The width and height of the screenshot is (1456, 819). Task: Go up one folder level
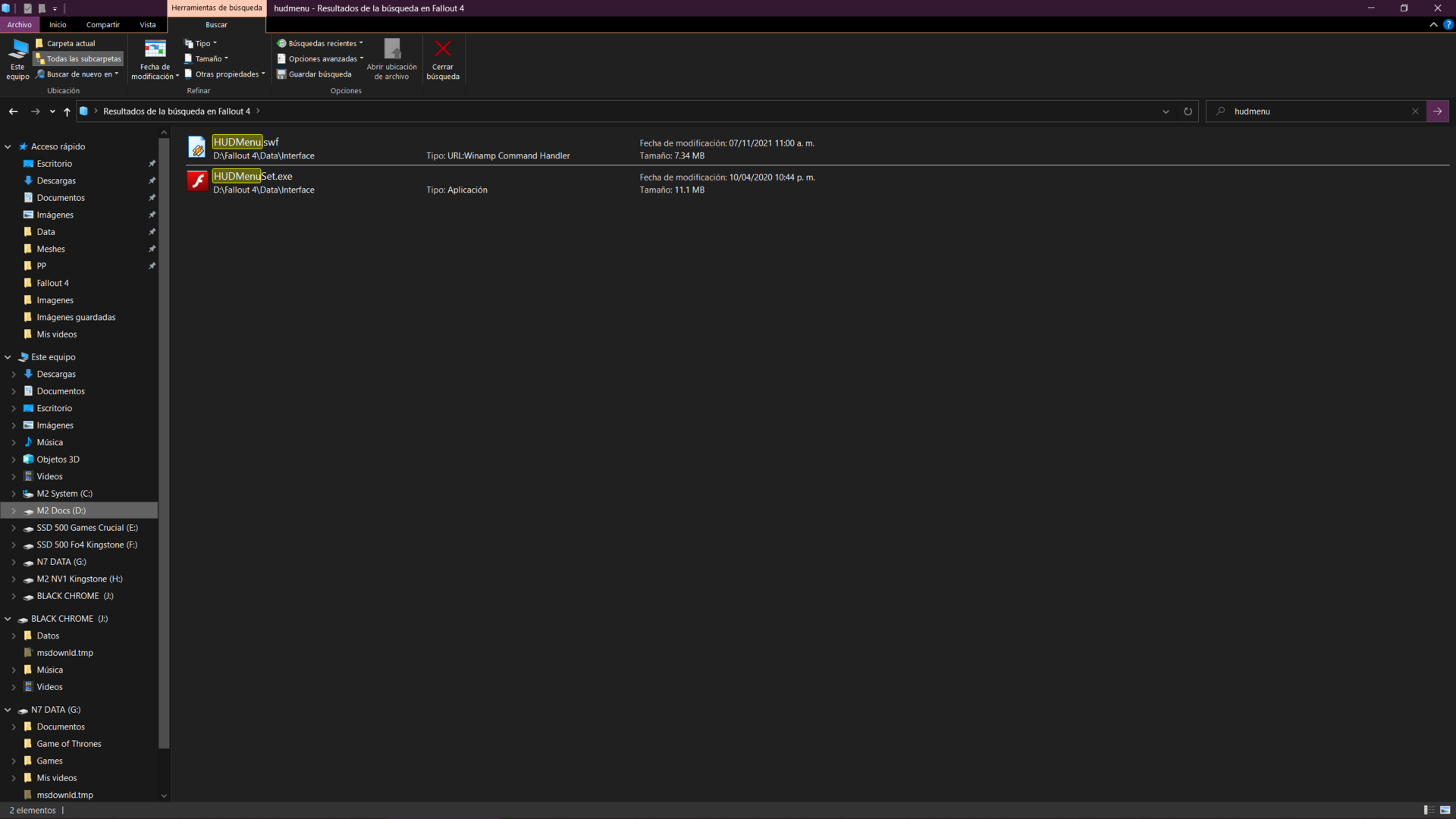[x=67, y=111]
